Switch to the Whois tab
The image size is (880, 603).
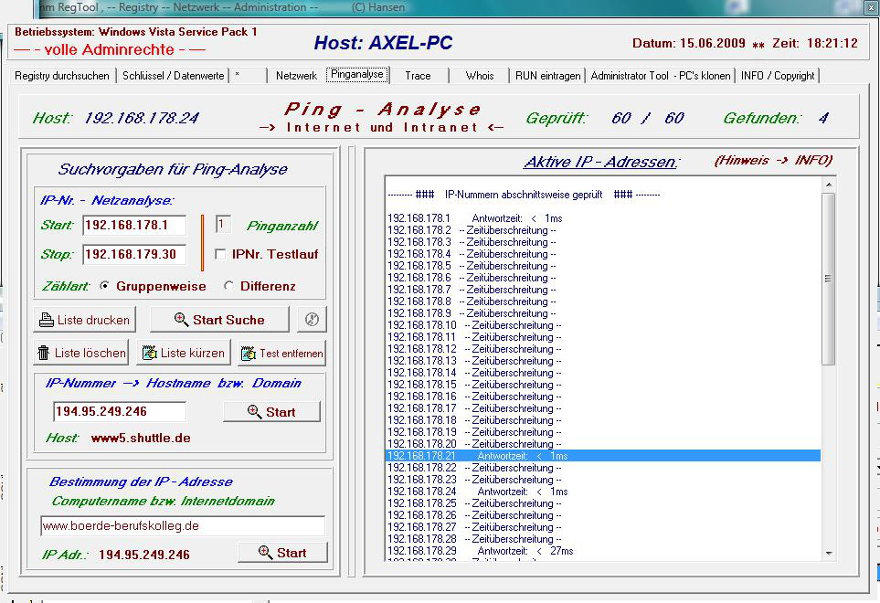[479, 76]
